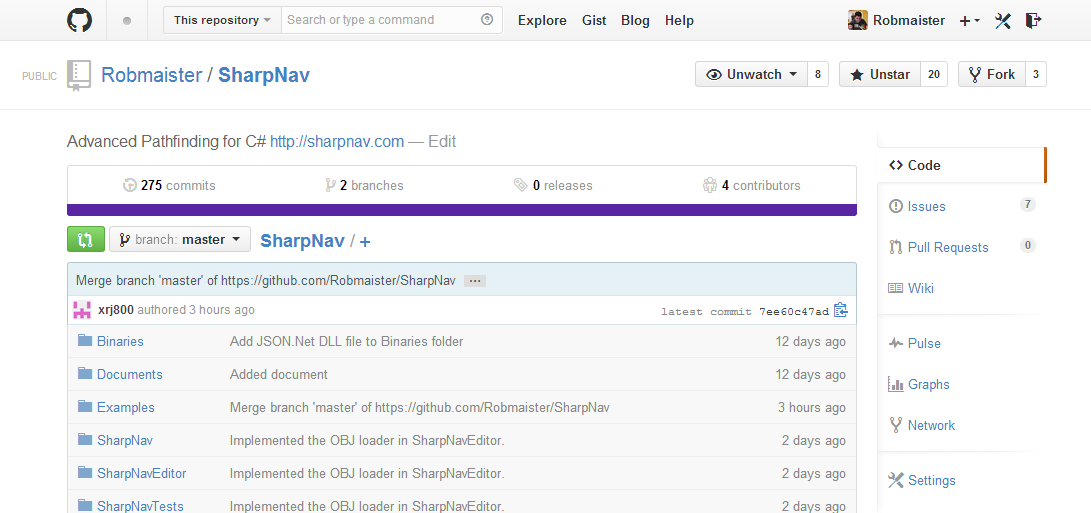1091x513 pixels.
Task: Click the Settings tools icon in sidebar
Action: (895, 480)
